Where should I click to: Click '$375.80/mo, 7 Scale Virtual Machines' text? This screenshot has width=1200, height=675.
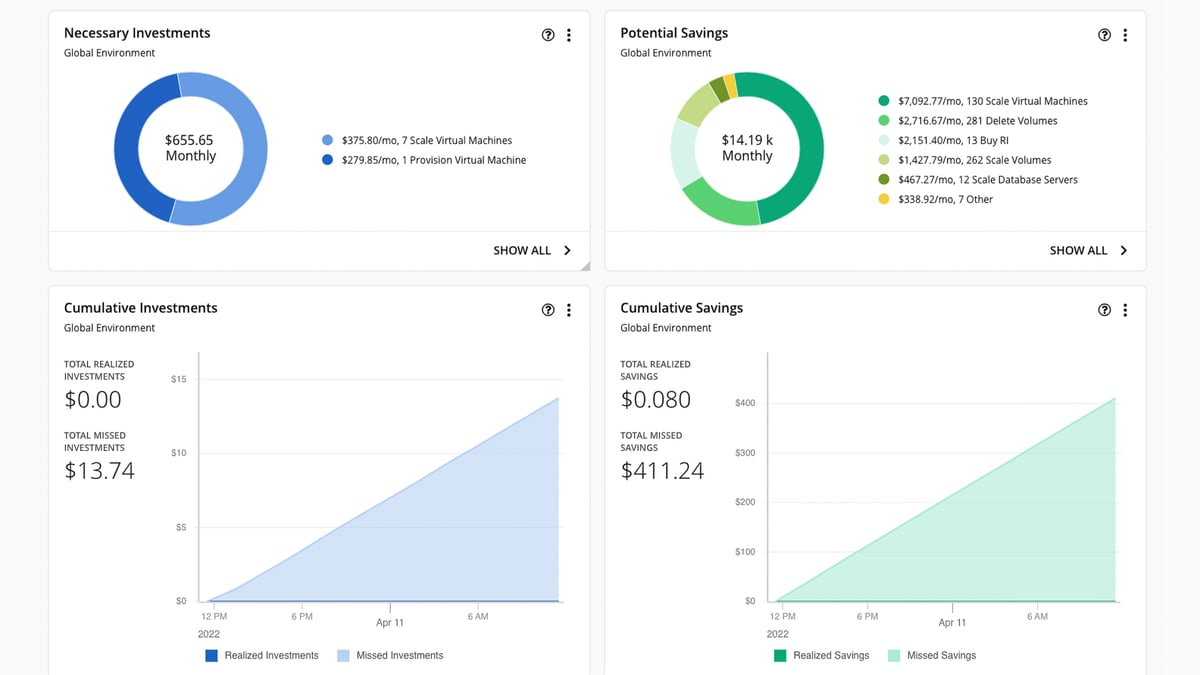pyautogui.click(x=427, y=141)
